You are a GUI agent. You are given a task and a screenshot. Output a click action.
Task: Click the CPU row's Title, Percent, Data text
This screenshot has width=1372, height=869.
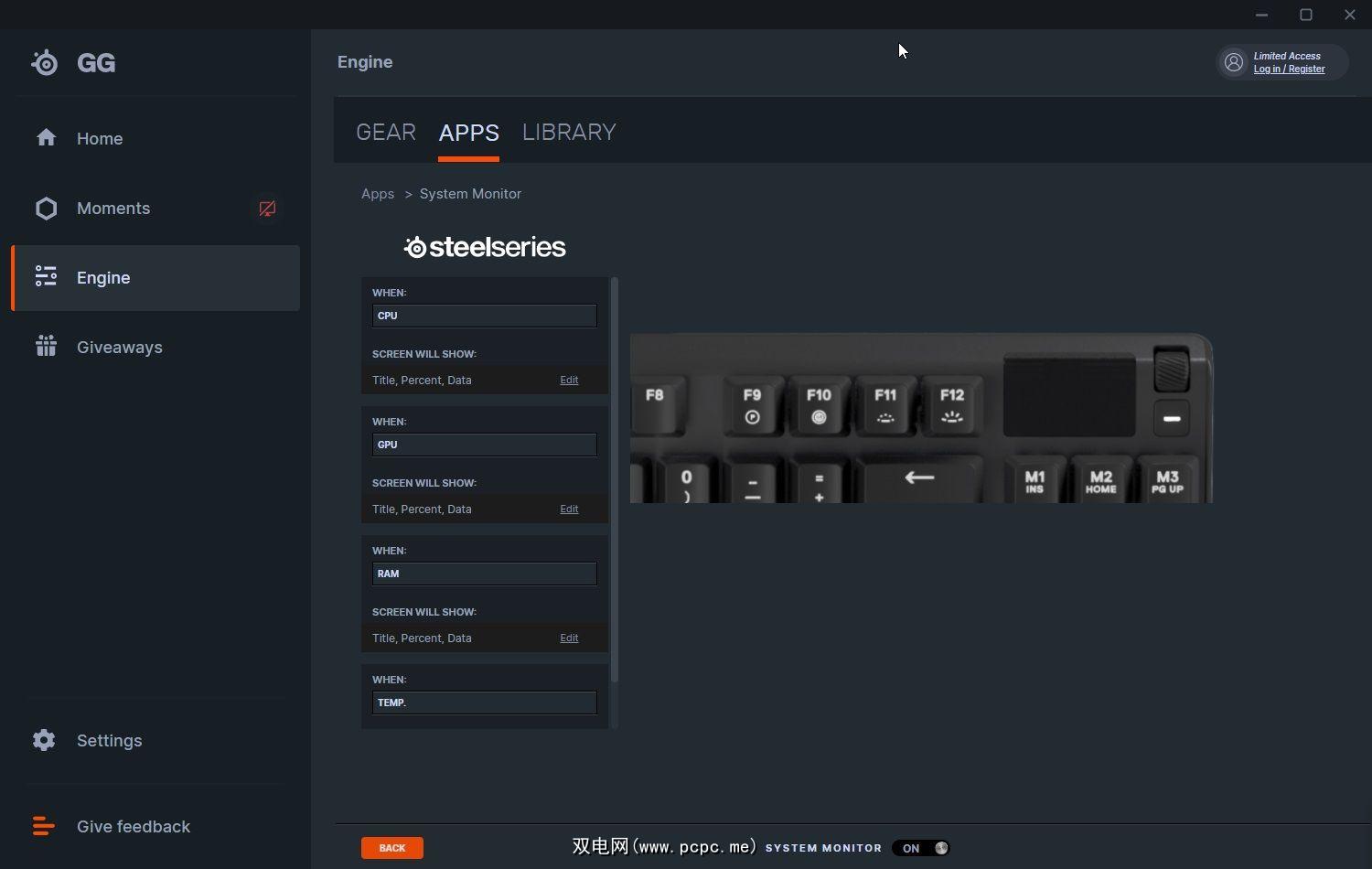(422, 381)
